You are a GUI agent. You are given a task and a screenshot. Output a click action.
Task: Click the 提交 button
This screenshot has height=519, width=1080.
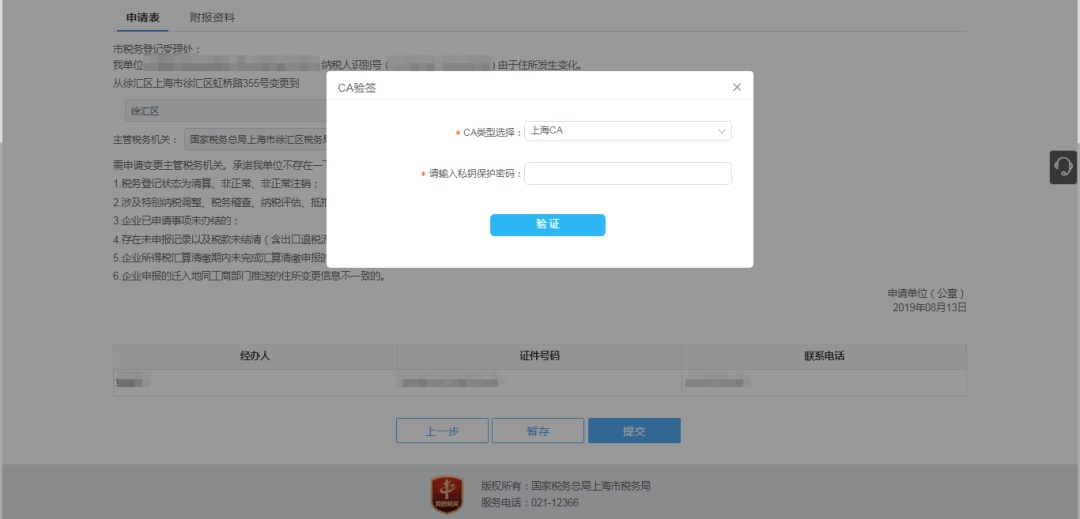click(634, 431)
